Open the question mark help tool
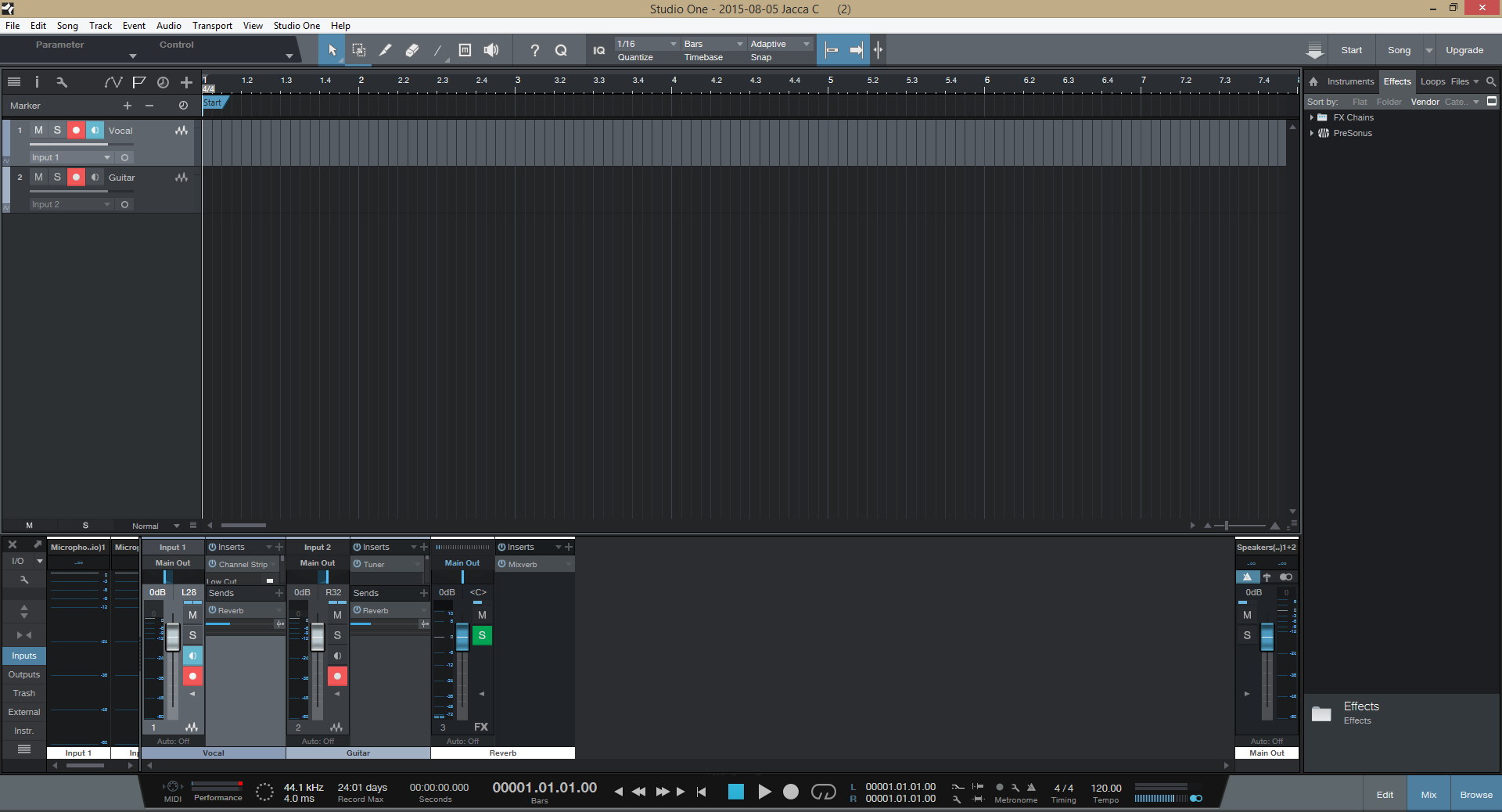1502x812 pixels. 534,50
